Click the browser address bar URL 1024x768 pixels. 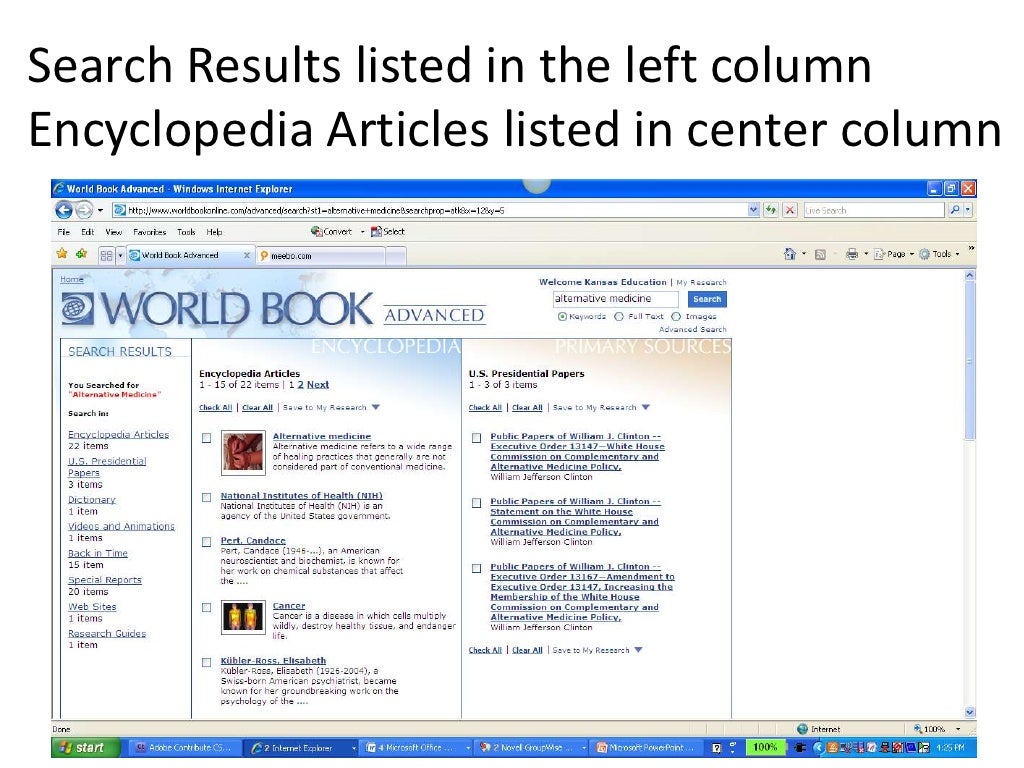pyautogui.click(x=431, y=210)
